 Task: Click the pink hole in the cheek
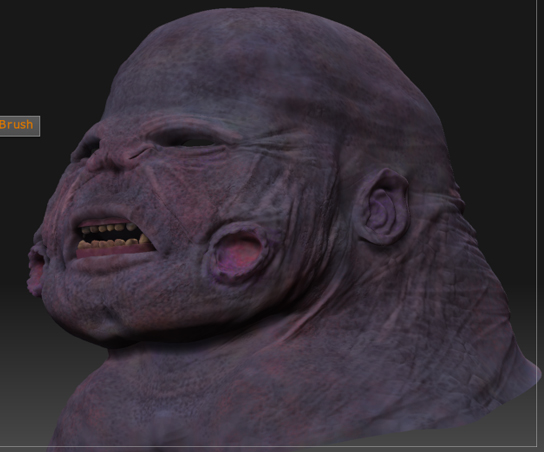coord(238,253)
